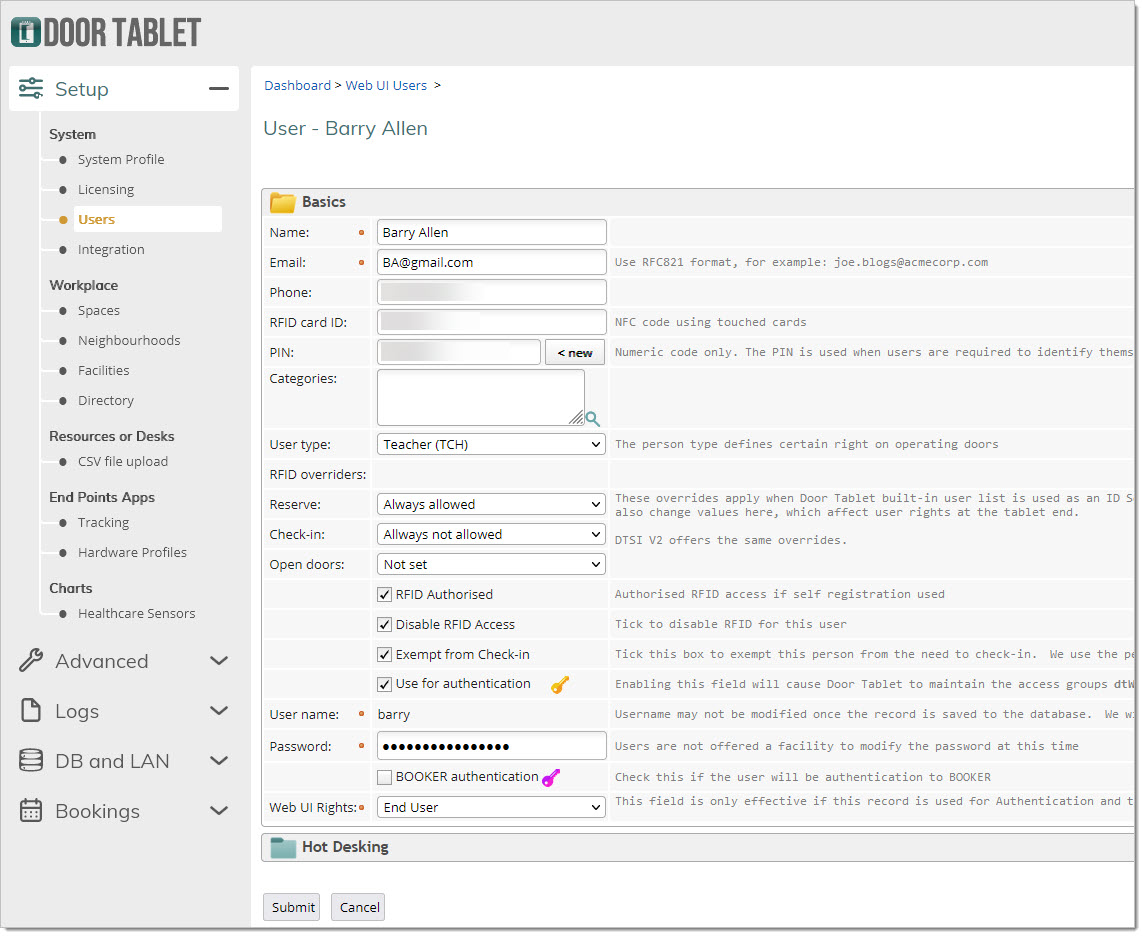The width and height of the screenshot is (1143, 936).
Task: Open Tracking in sidebar
Action: pyautogui.click(x=104, y=523)
